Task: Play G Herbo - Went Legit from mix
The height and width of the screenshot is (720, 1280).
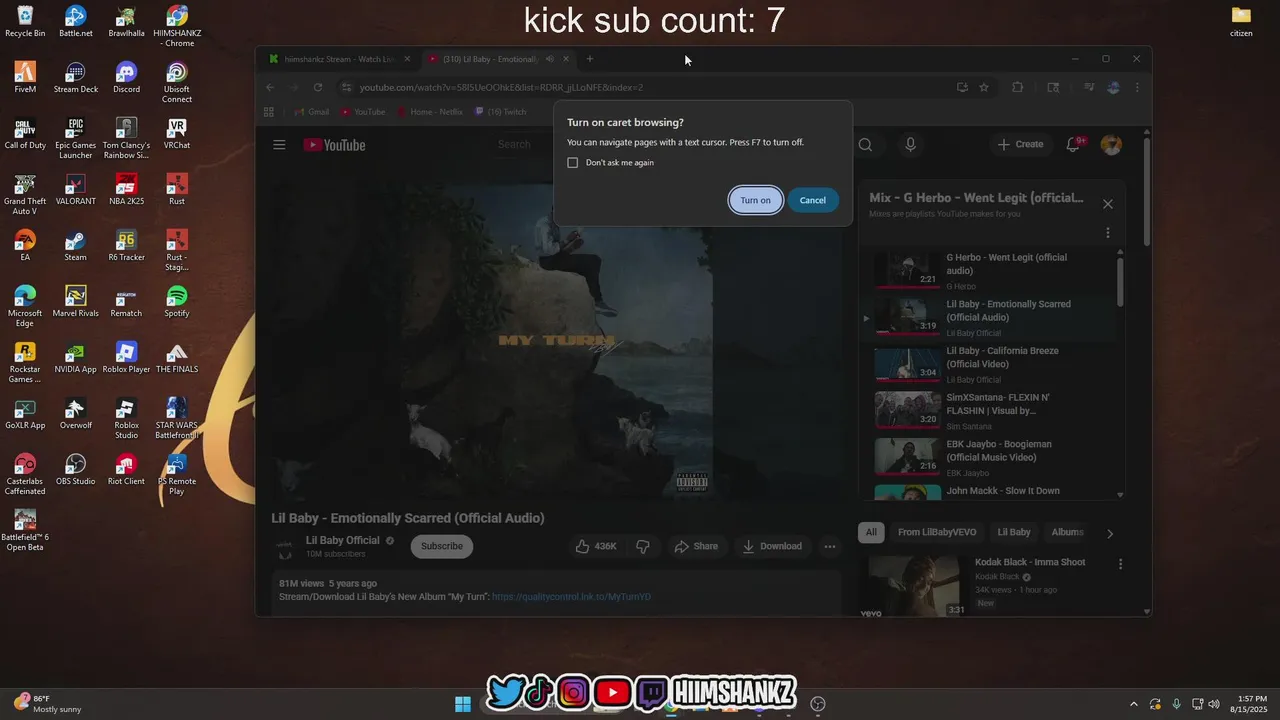Action: tap(990, 270)
